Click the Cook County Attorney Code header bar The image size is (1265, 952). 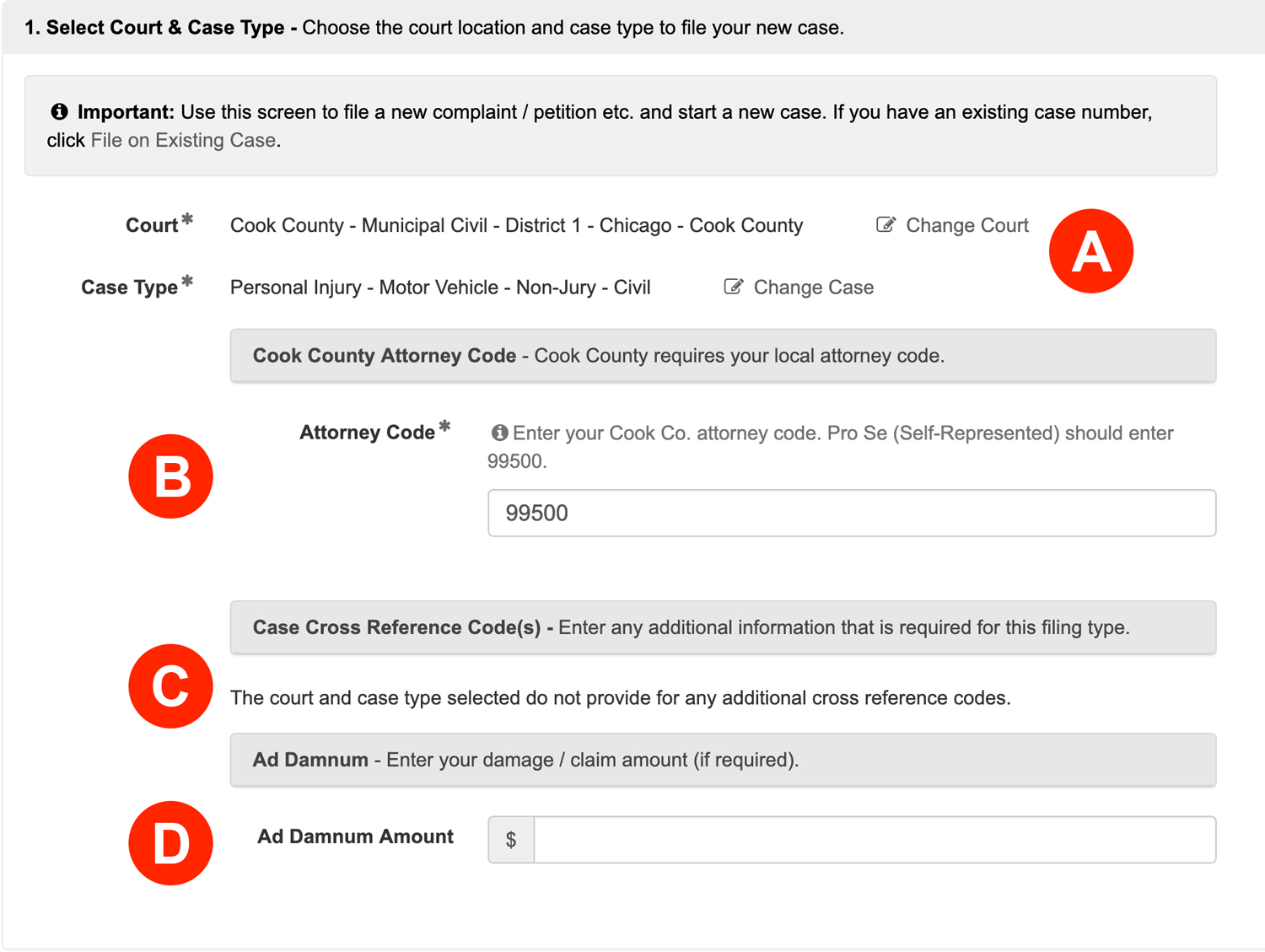[722, 356]
